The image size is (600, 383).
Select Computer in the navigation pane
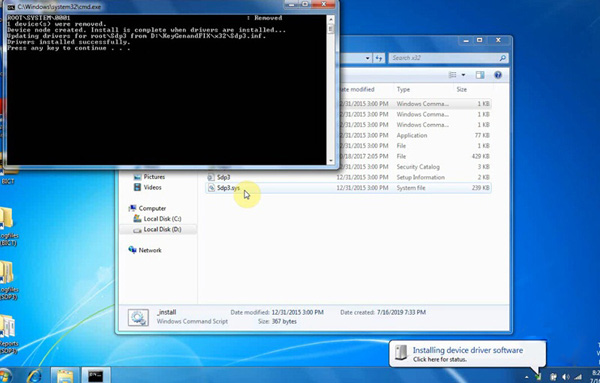pyautogui.click(x=152, y=209)
